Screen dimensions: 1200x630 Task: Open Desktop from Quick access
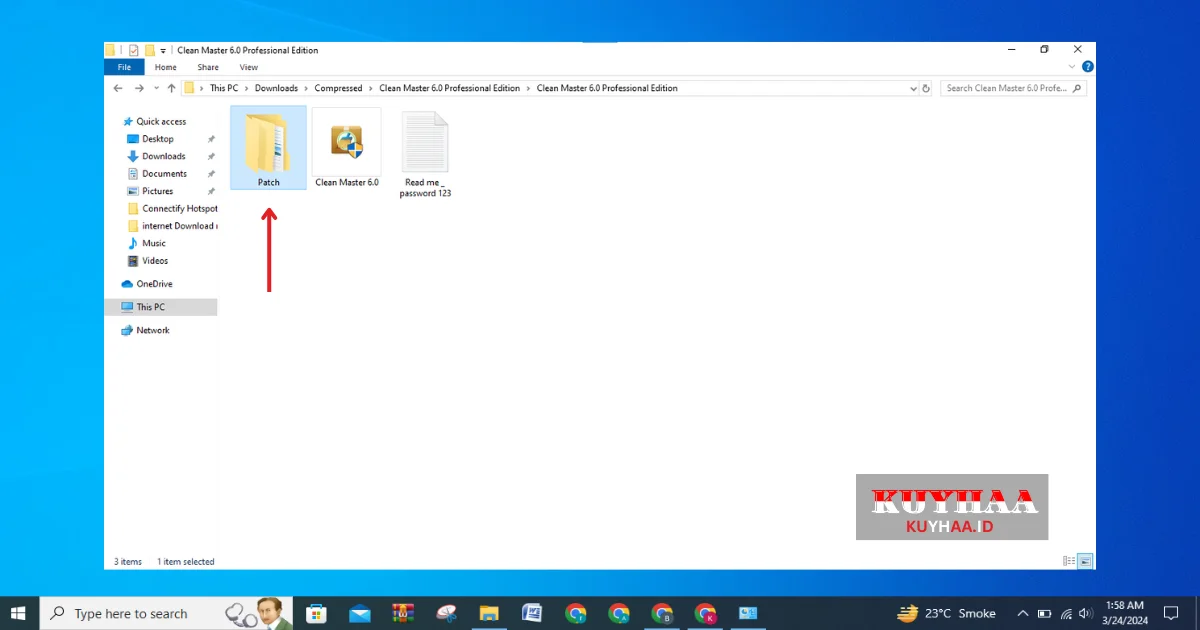coord(157,139)
